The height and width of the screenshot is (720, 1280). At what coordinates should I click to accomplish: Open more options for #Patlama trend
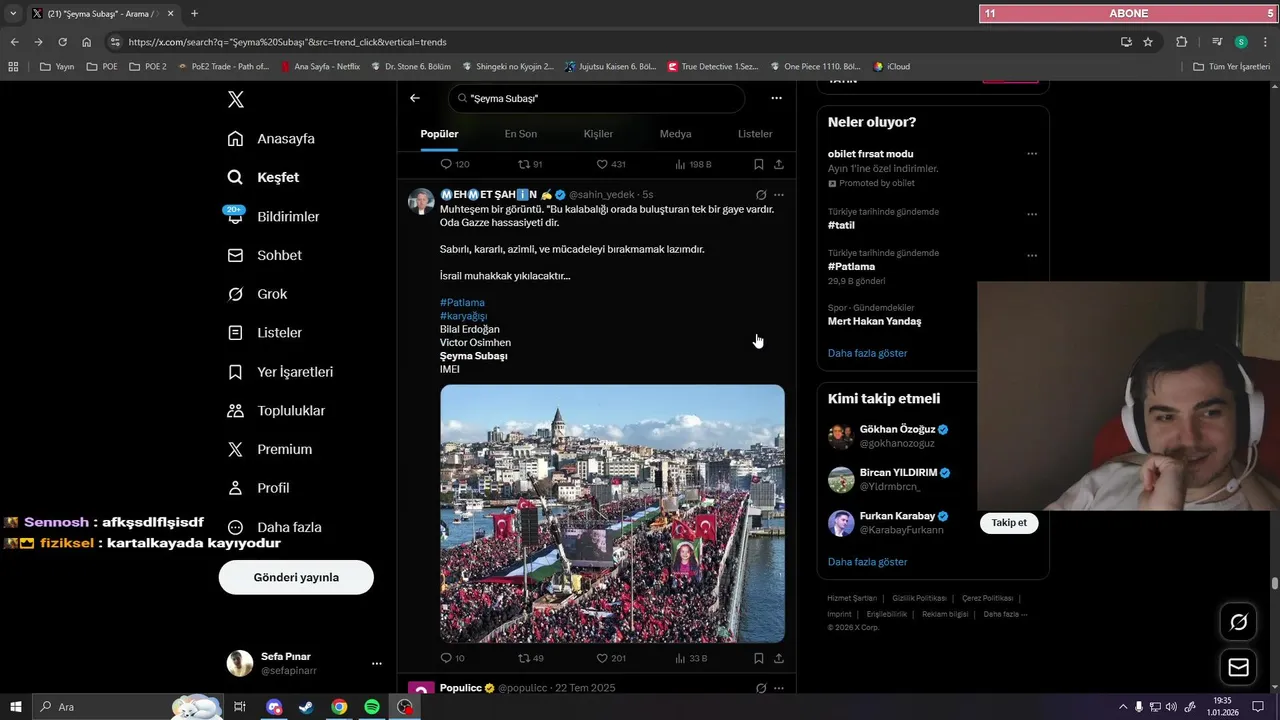pyautogui.click(x=1032, y=256)
